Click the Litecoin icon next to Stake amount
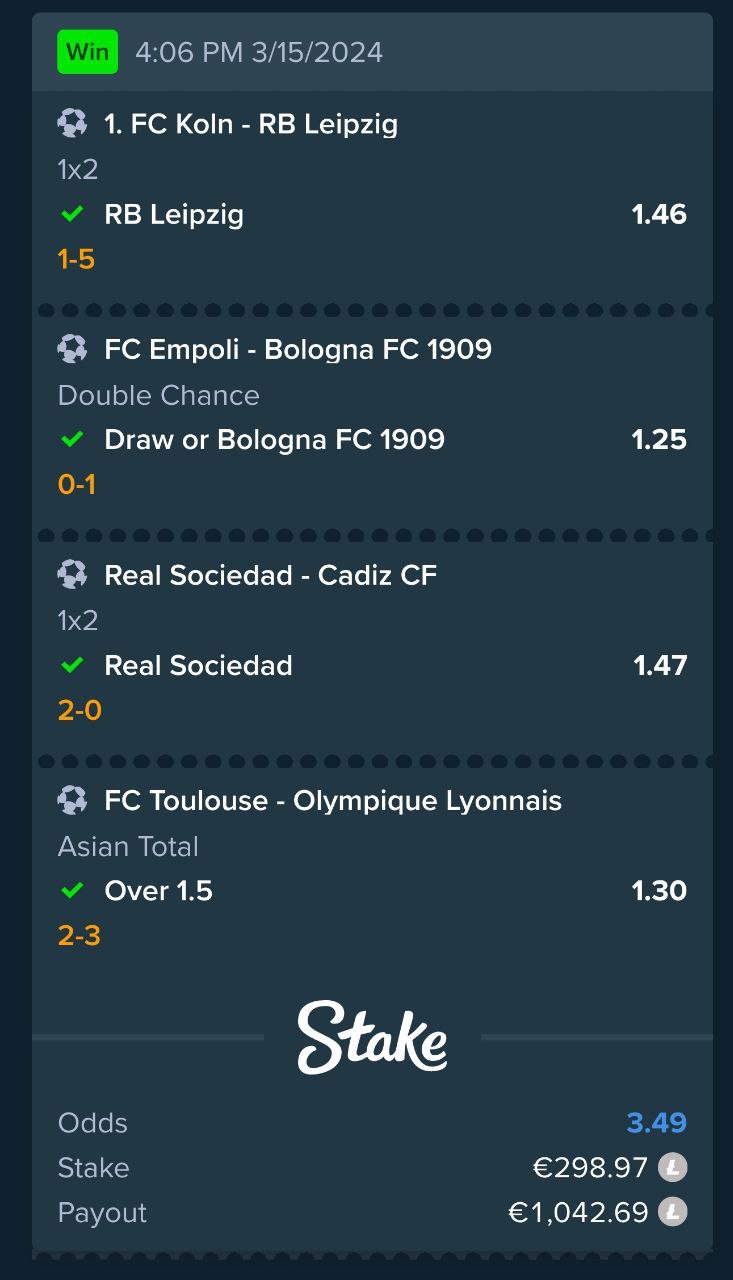Viewport: 733px width, 1280px height. point(673,1167)
